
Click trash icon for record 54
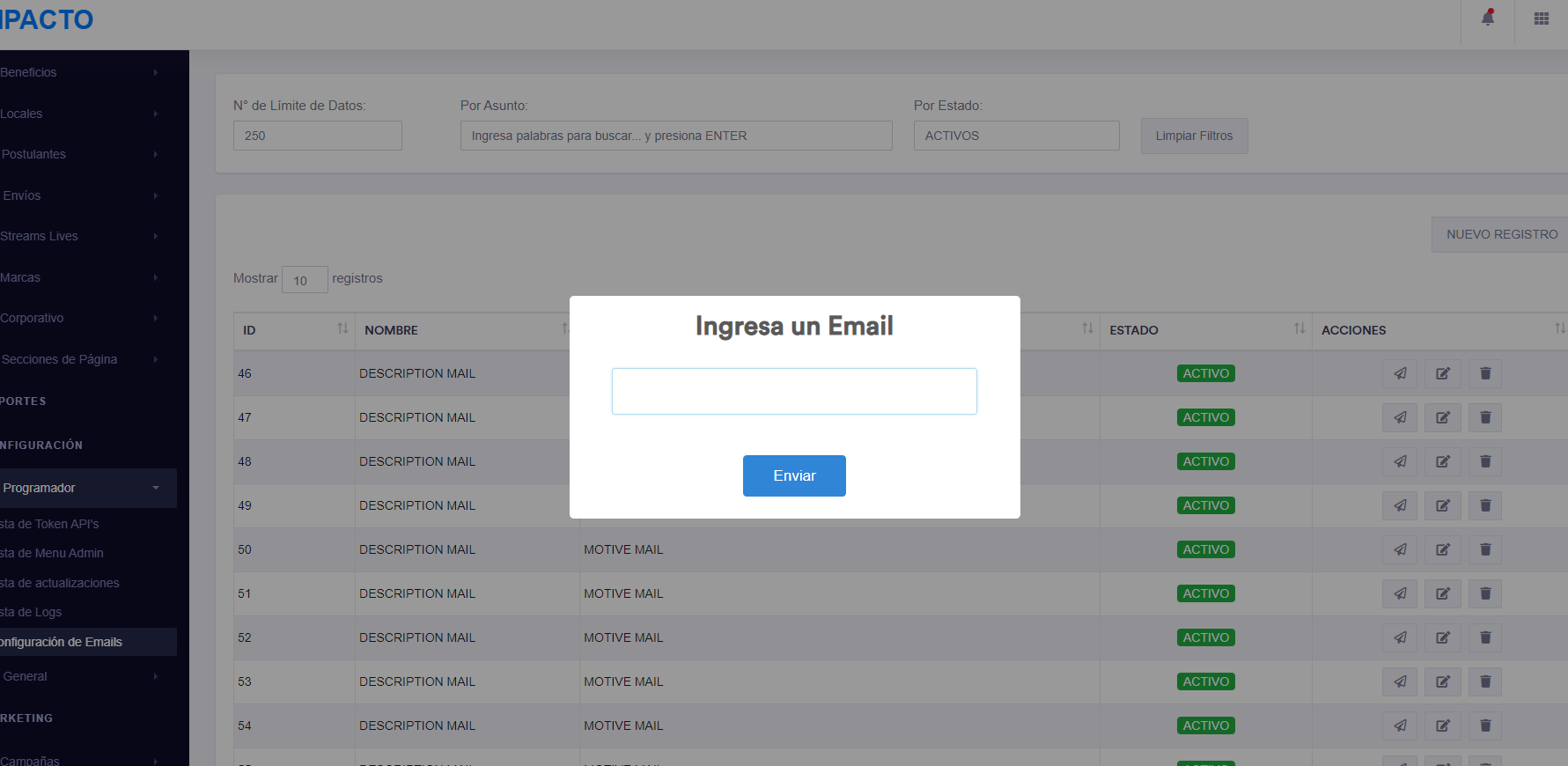pos(1485,725)
